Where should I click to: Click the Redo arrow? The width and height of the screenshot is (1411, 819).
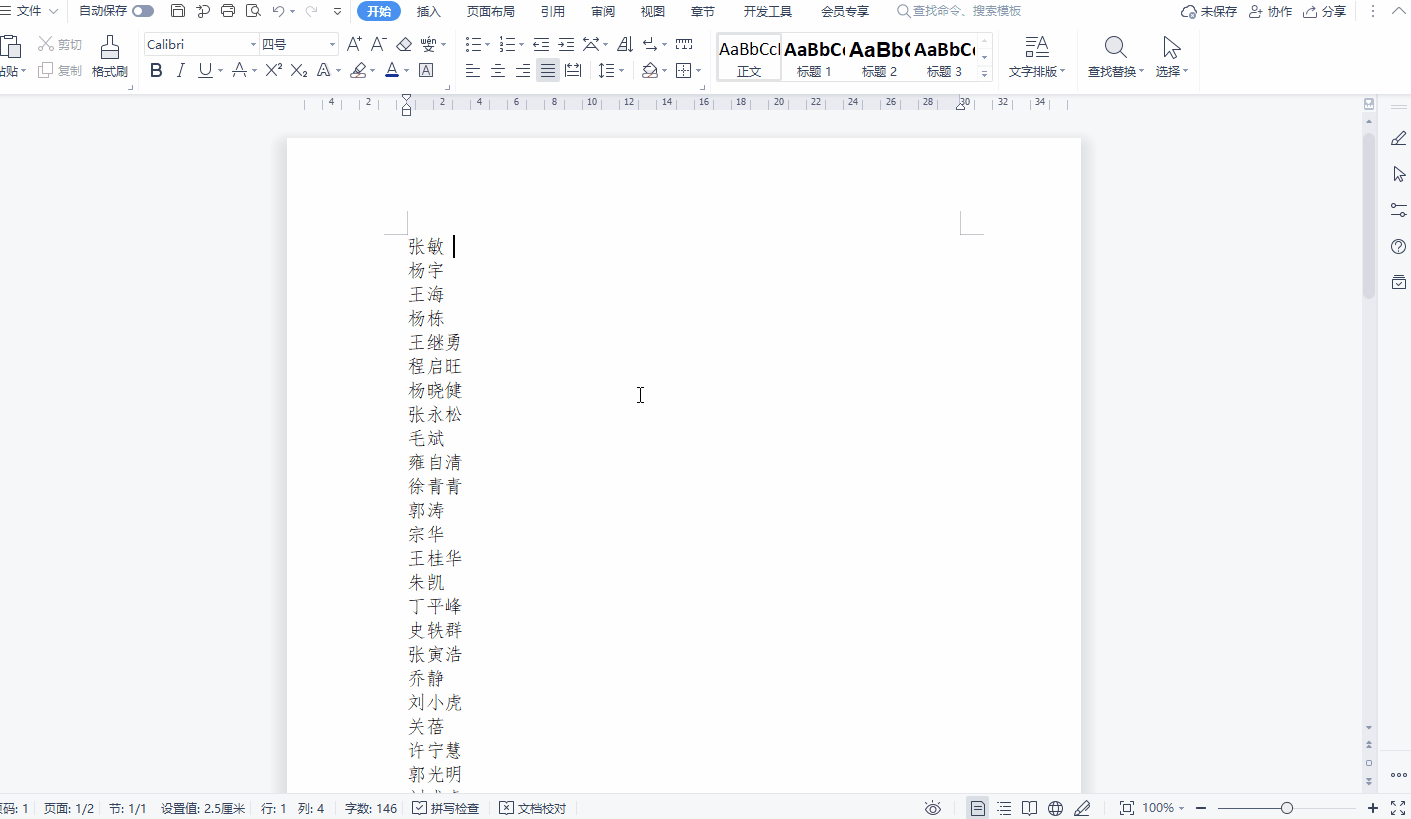coord(311,11)
